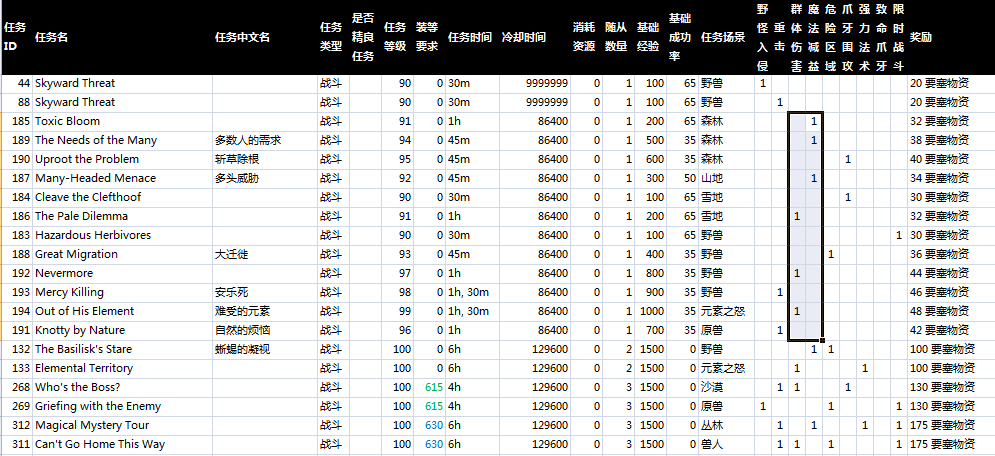Click the 任务名 column header
This screenshot has height=456, width=995.
click(x=52, y=37)
